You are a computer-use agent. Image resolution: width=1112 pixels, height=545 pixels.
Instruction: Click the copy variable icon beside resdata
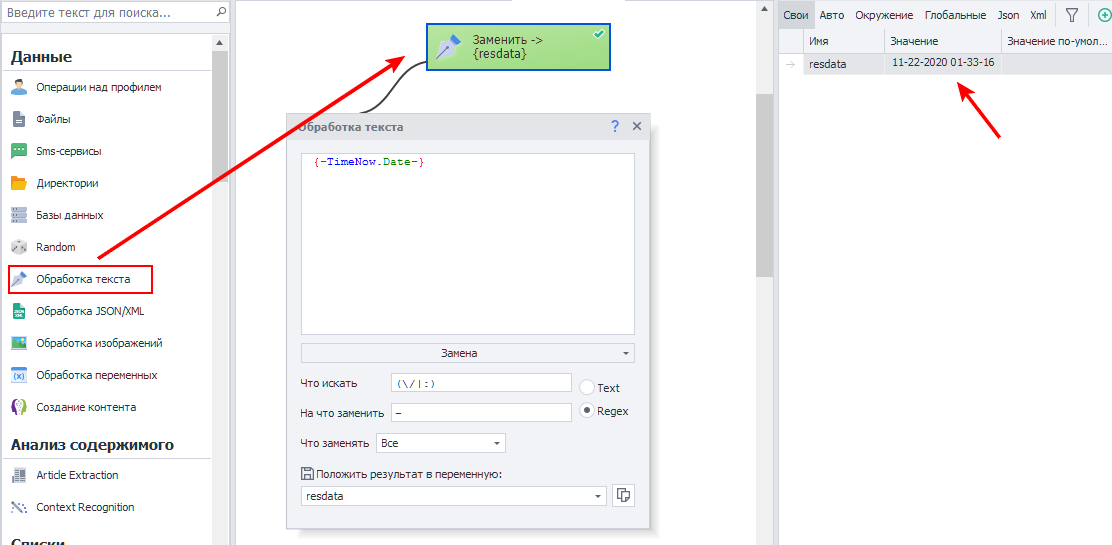624,496
